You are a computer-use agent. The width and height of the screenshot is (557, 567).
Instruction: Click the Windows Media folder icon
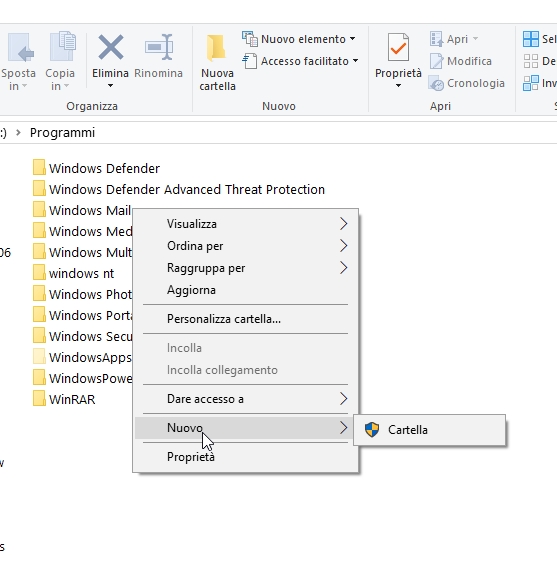(39, 231)
